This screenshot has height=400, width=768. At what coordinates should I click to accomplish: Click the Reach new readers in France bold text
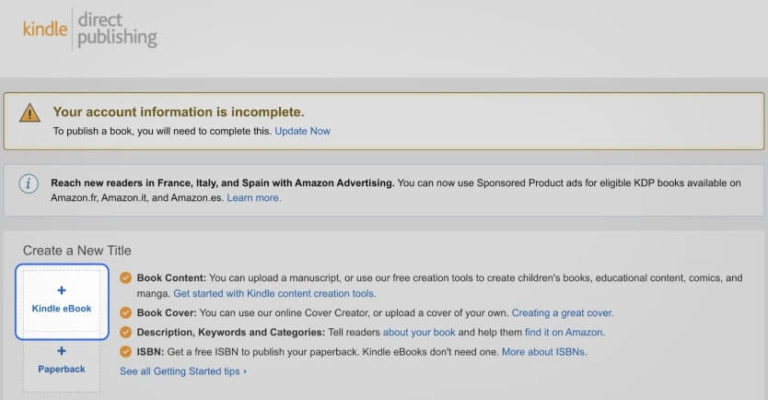[222, 183]
